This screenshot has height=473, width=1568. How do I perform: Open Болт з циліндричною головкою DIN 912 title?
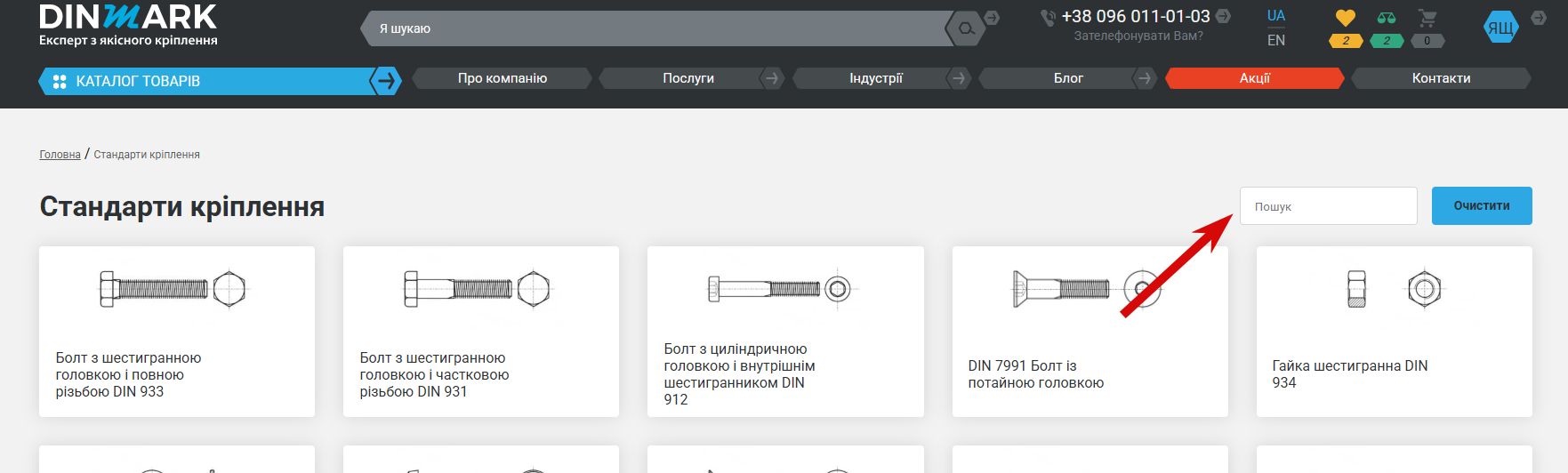pyautogui.click(x=740, y=374)
